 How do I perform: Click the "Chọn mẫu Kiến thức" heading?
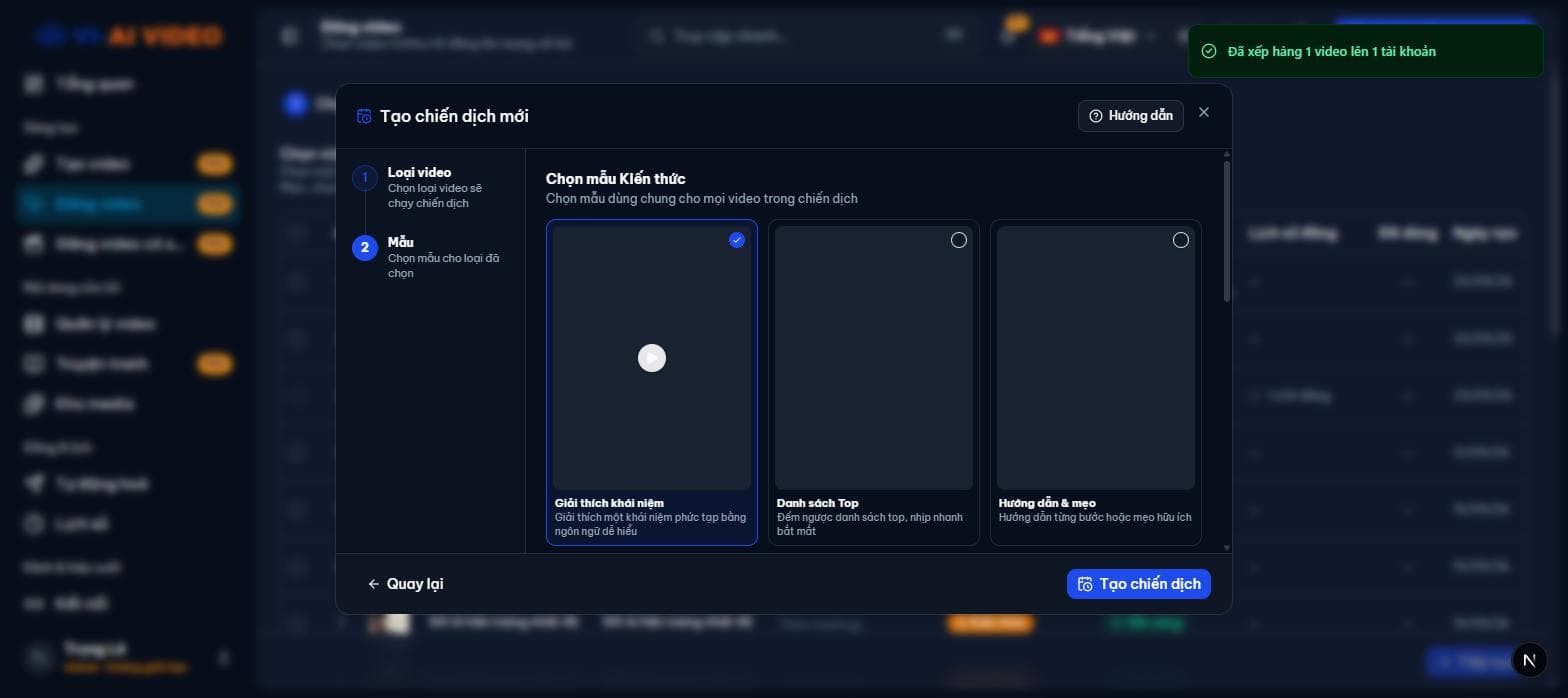click(x=616, y=179)
